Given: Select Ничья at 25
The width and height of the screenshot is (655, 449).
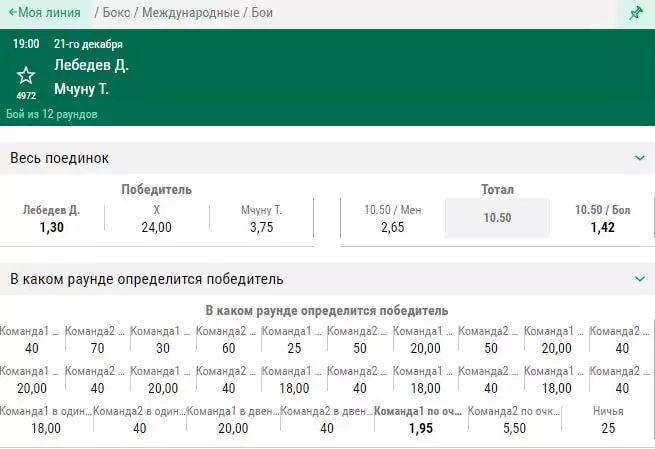Looking at the screenshot, I should [608, 420].
